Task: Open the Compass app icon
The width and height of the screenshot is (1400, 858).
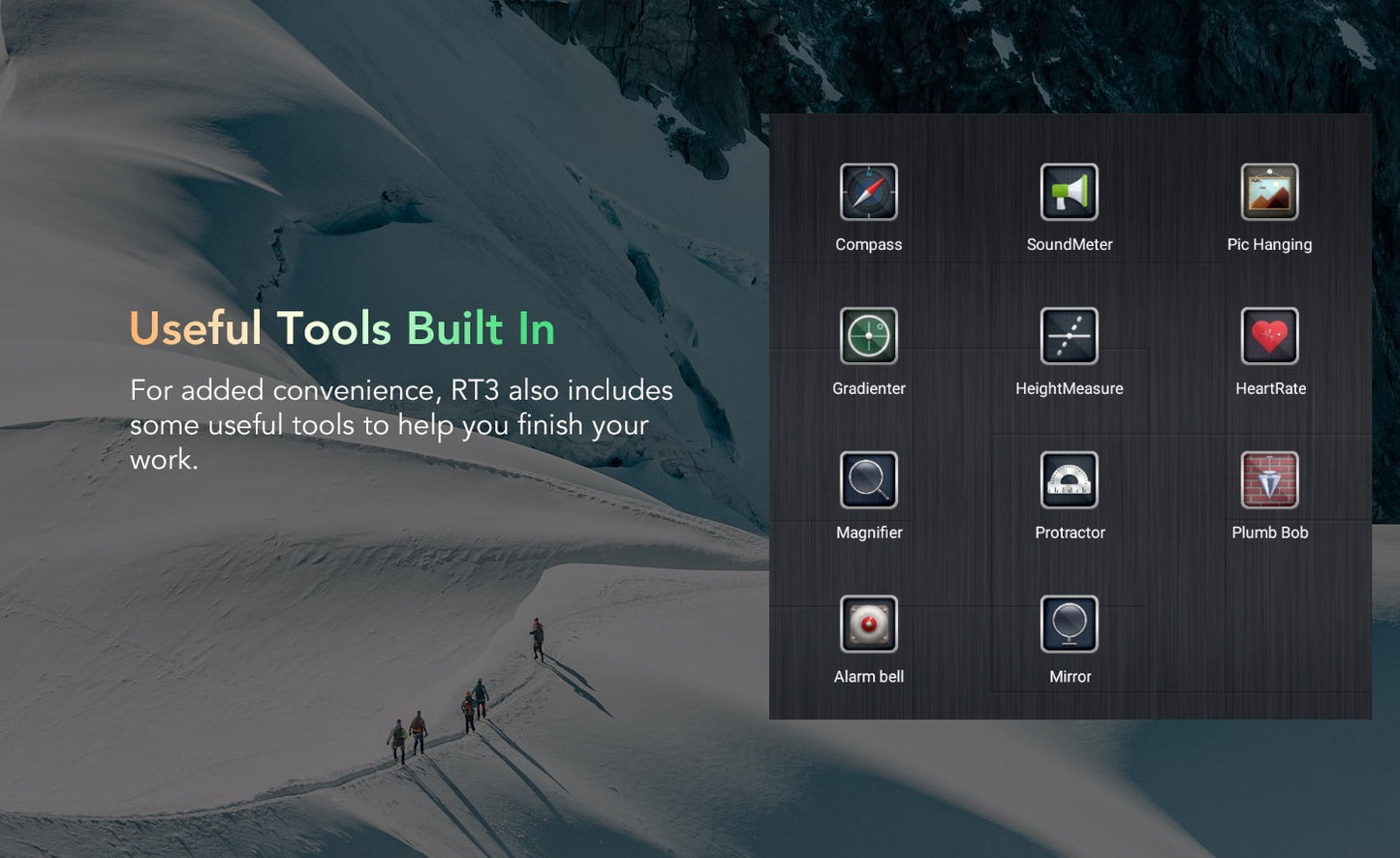Action: pos(868,192)
